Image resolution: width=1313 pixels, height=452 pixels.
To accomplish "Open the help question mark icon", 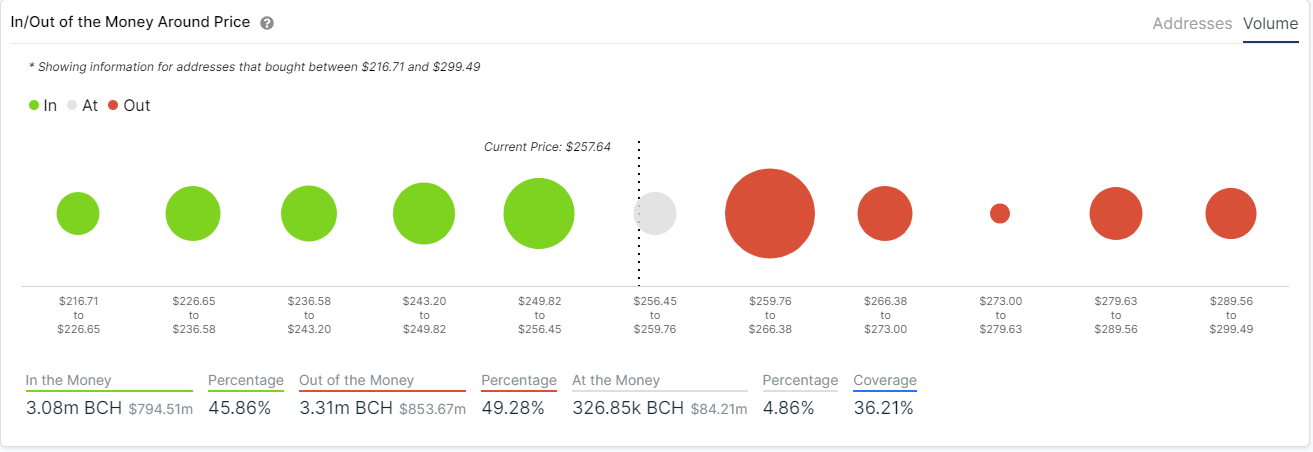I will click(x=267, y=23).
